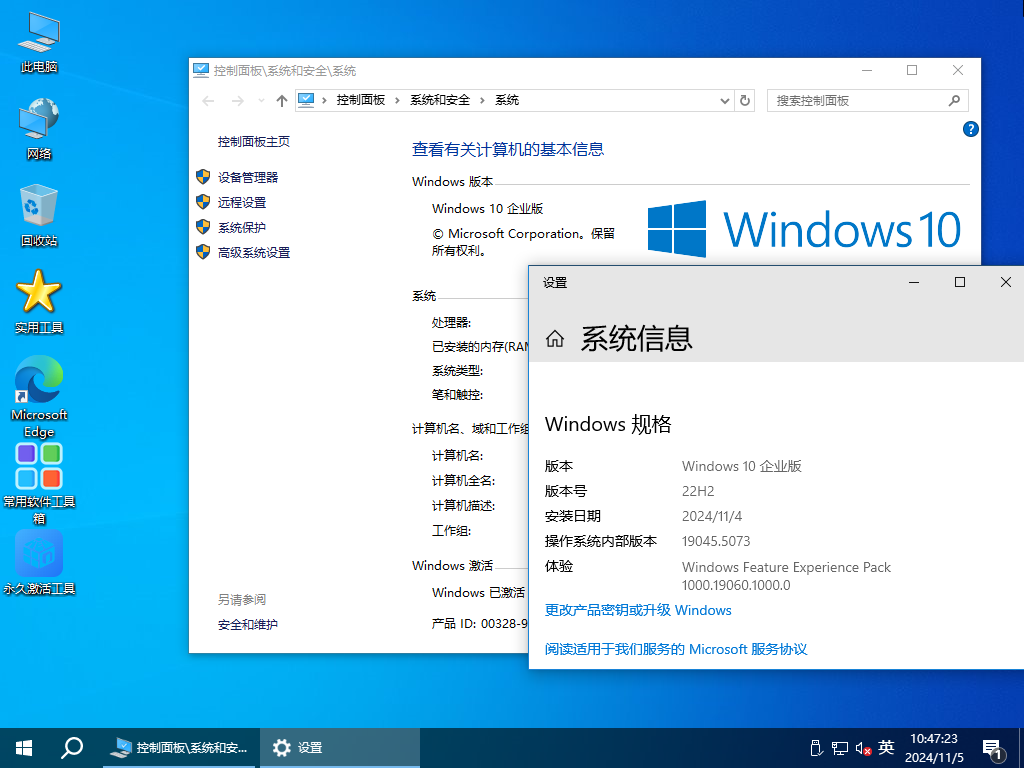This screenshot has height=768, width=1024.
Task: Expand the recent locations chevron
Action: click(x=261, y=101)
